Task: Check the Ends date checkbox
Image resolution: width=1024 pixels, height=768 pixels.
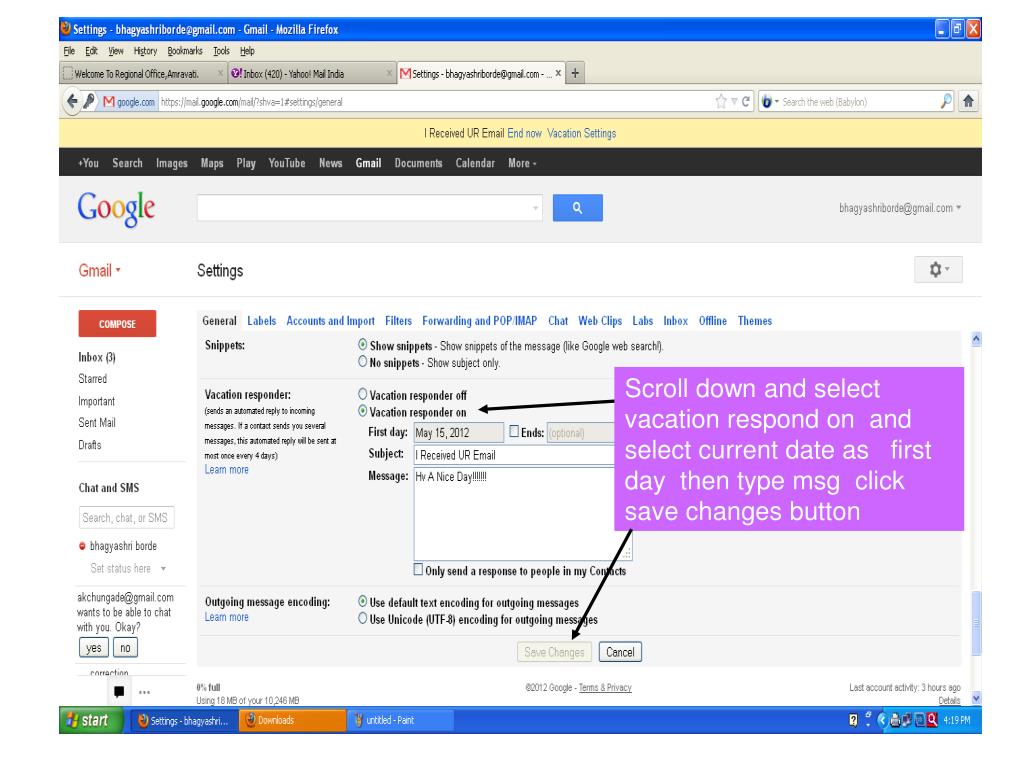Action: 514,431
